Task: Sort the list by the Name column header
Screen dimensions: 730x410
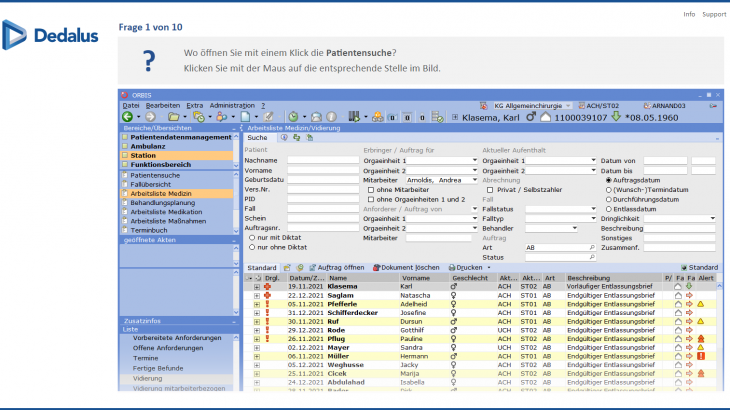Action: point(338,277)
